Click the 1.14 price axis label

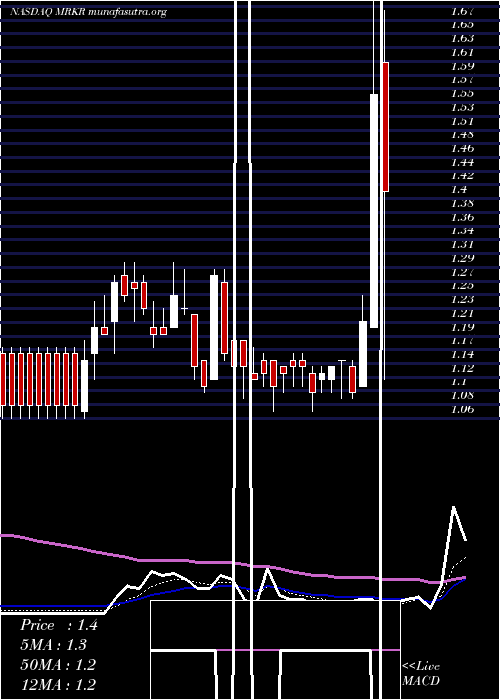click(x=462, y=355)
